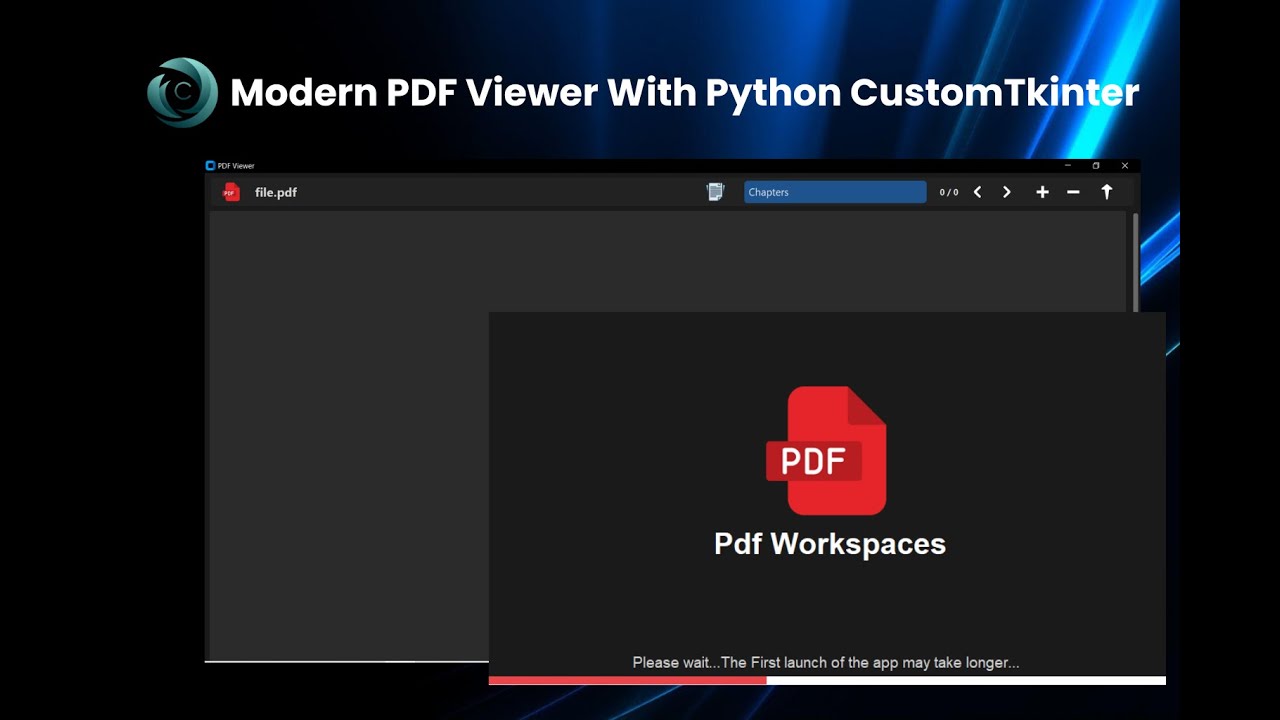1280x720 pixels.
Task: Click the Please wait launch message
Action: point(826,662)
